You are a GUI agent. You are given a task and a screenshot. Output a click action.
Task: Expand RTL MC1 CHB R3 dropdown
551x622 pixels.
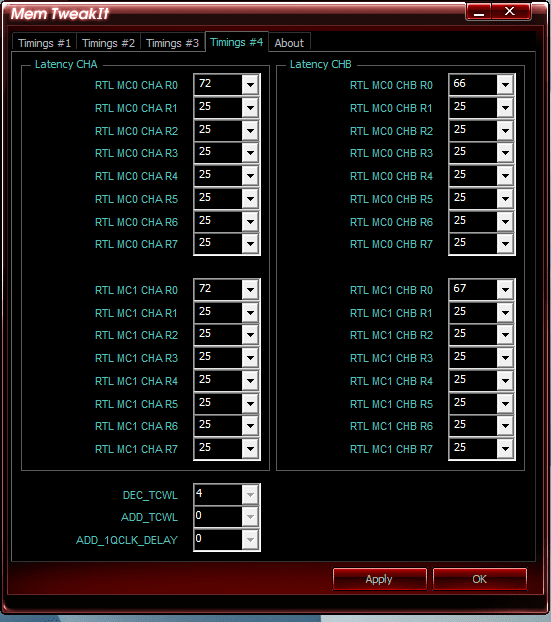pos(505,358)
